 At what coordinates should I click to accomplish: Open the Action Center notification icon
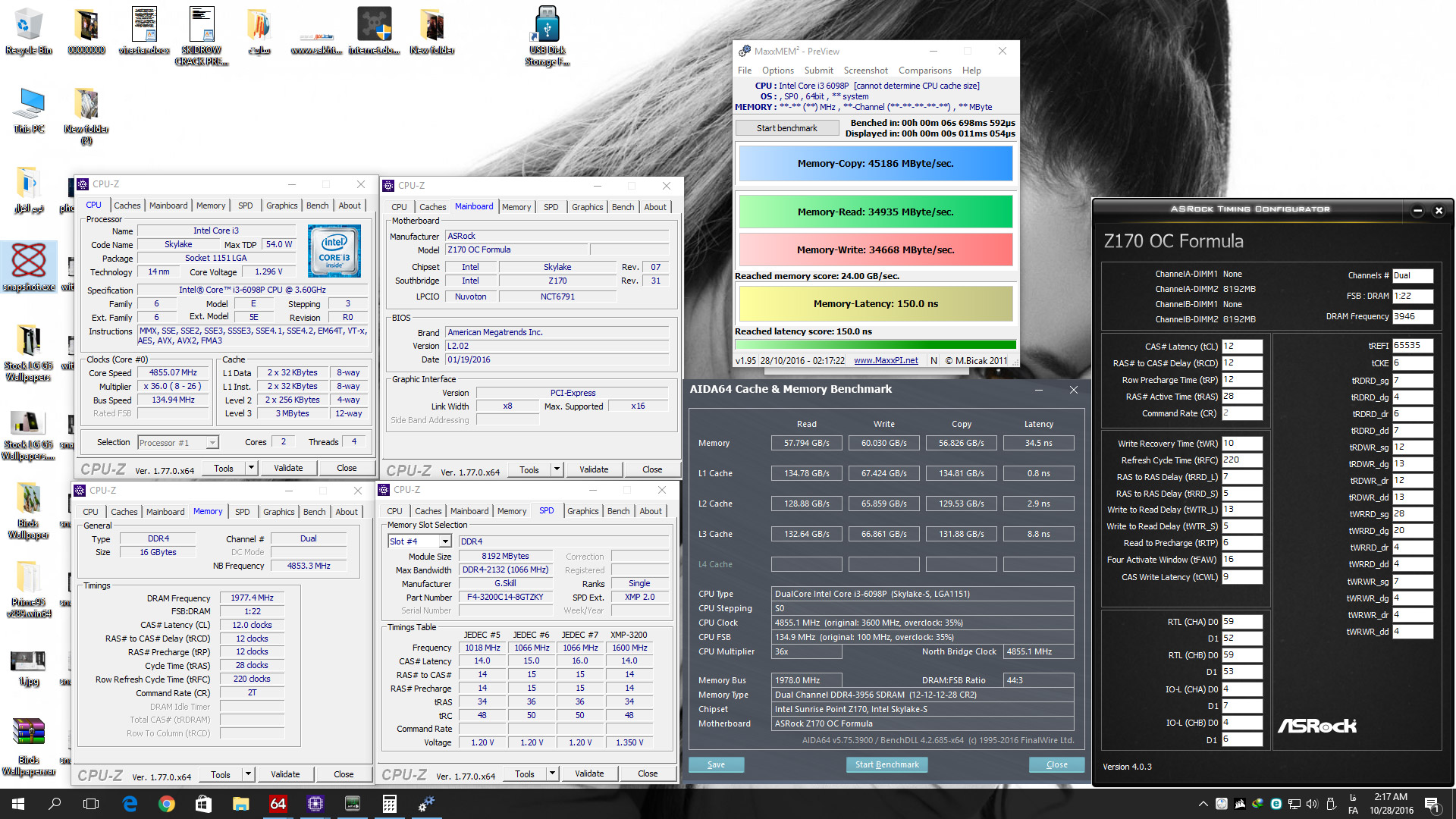click(1432, 804)
